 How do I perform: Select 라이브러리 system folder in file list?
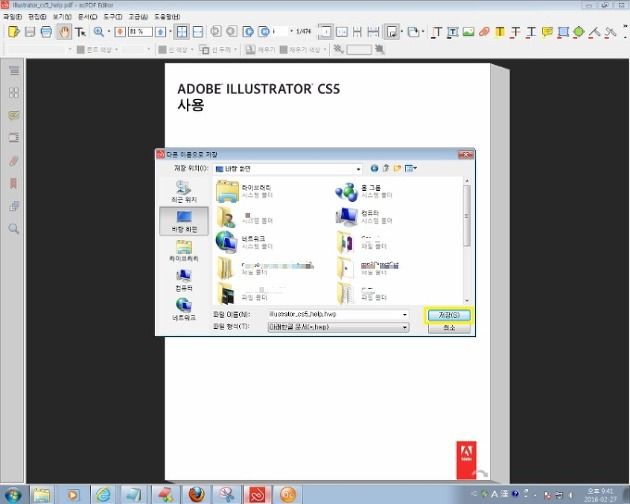point(244,192)
